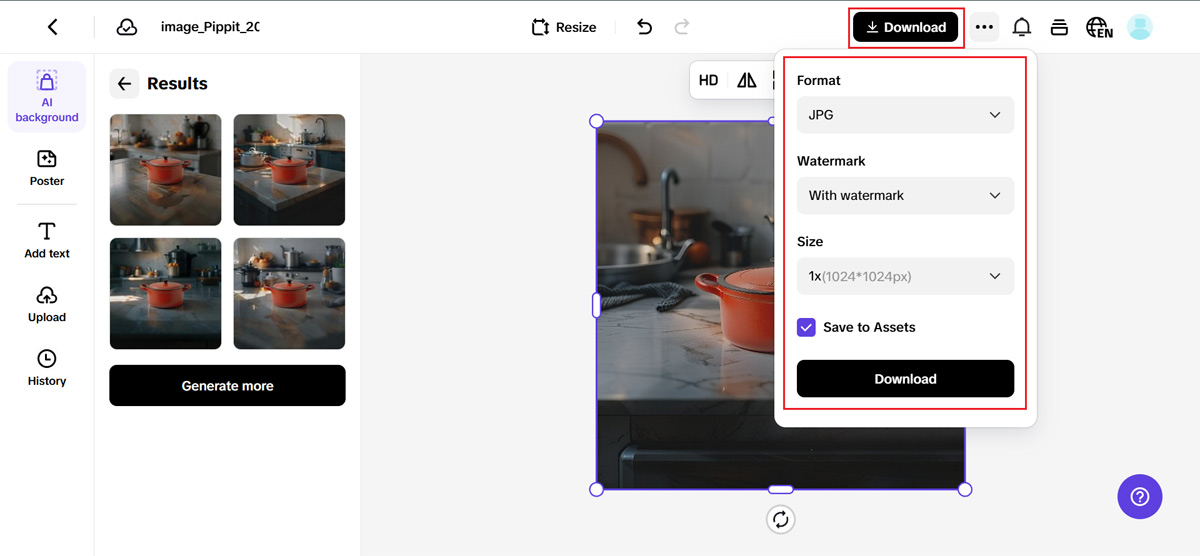This screenshot has width=1200, height=556.
Task: Click the bottom edge handle of image
Action: coord(780,489)
